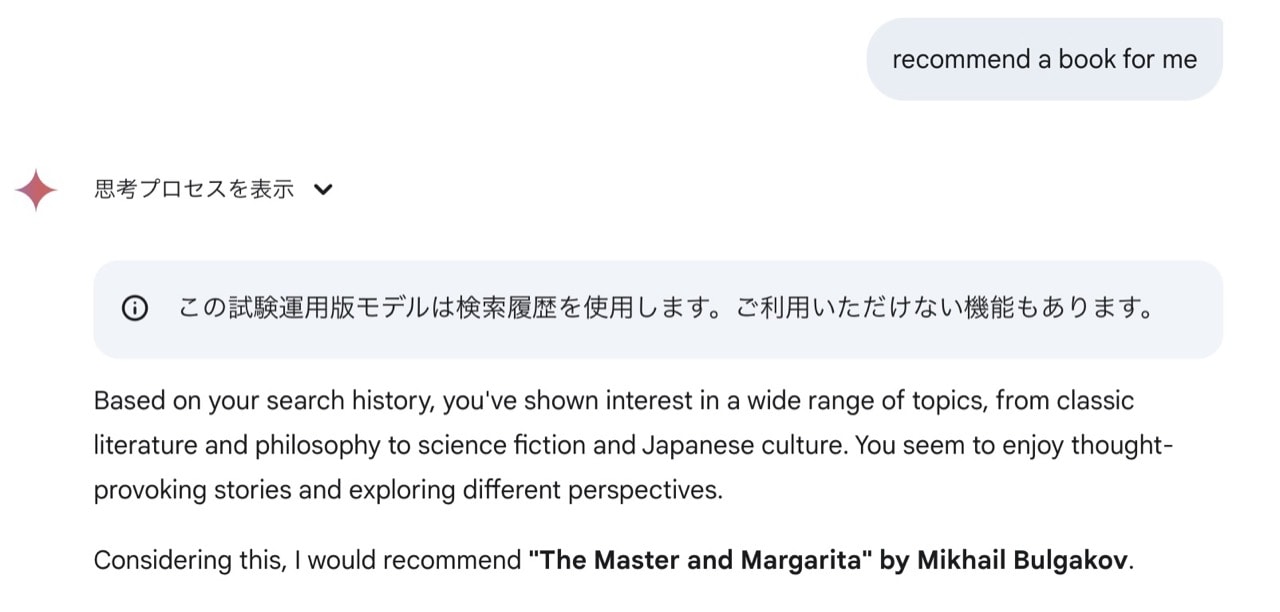Viewport: 1280px width, 612px height.
Task: Click the "recommend a book for me" message bubble
Action: (x=1043, y=60)
